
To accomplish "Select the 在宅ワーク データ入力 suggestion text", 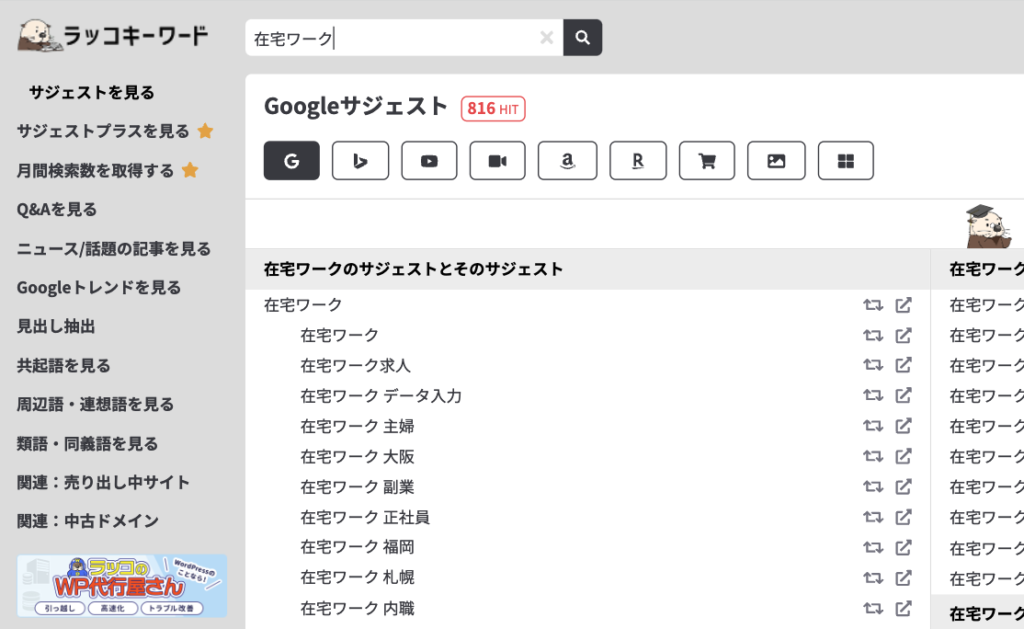I will pyautogui.click(x=381, y=396).
